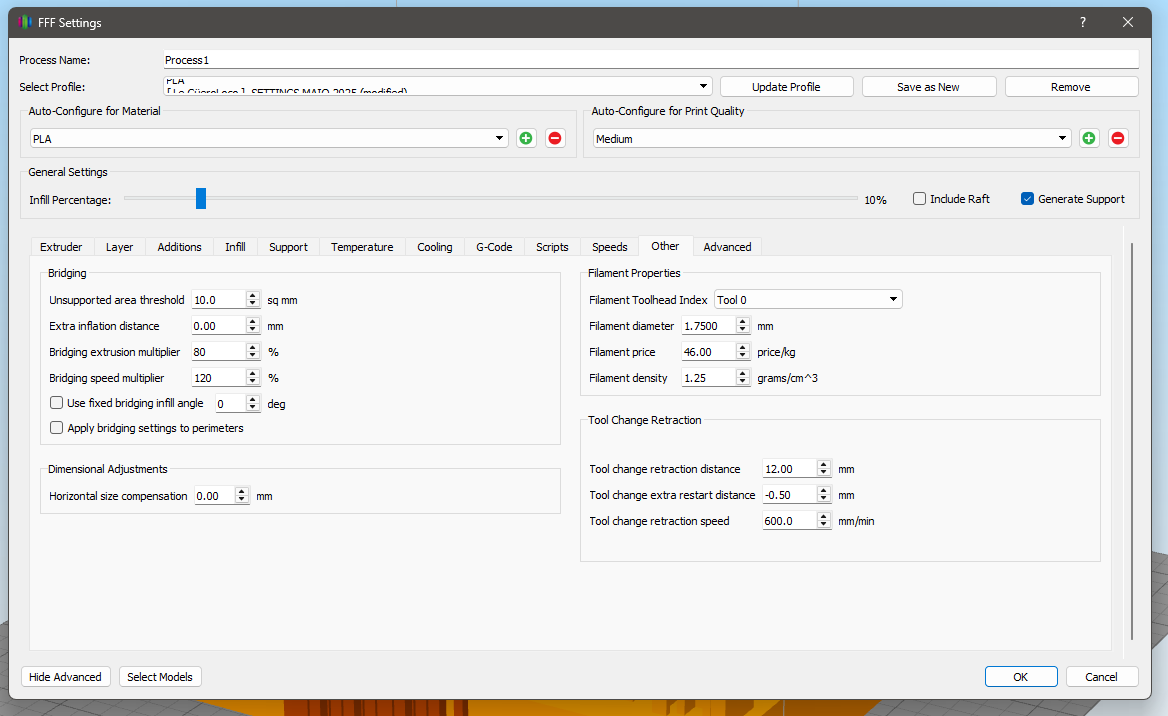Decrease Bridging speed multiplier using down arrow
Screen dimensions: 1168x716
[253, 382]
